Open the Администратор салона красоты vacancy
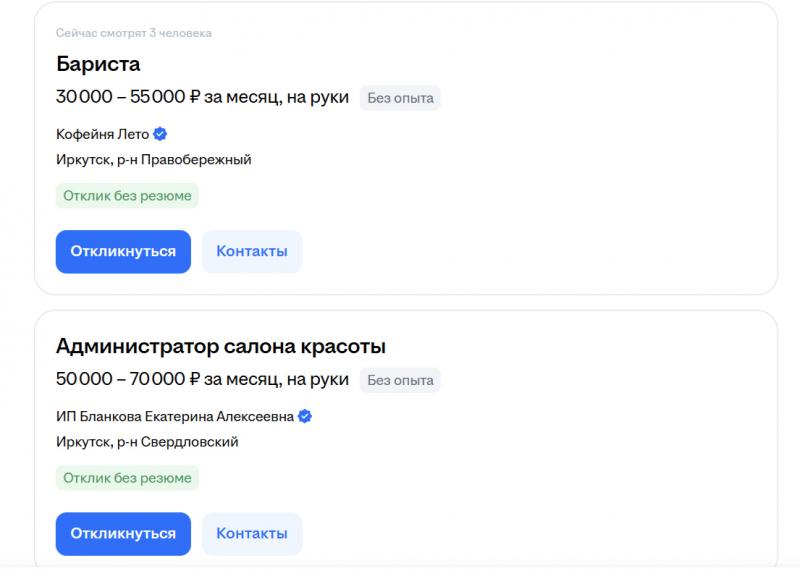 [x=221, y=346]
